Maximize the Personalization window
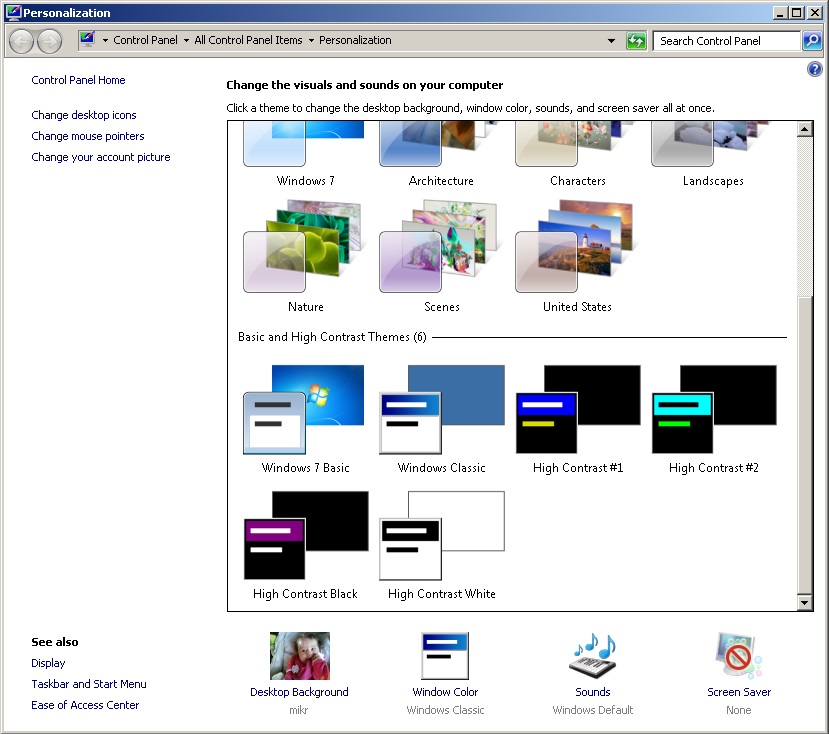This screenshot has height=734, width=829. (x=797, y=13)
